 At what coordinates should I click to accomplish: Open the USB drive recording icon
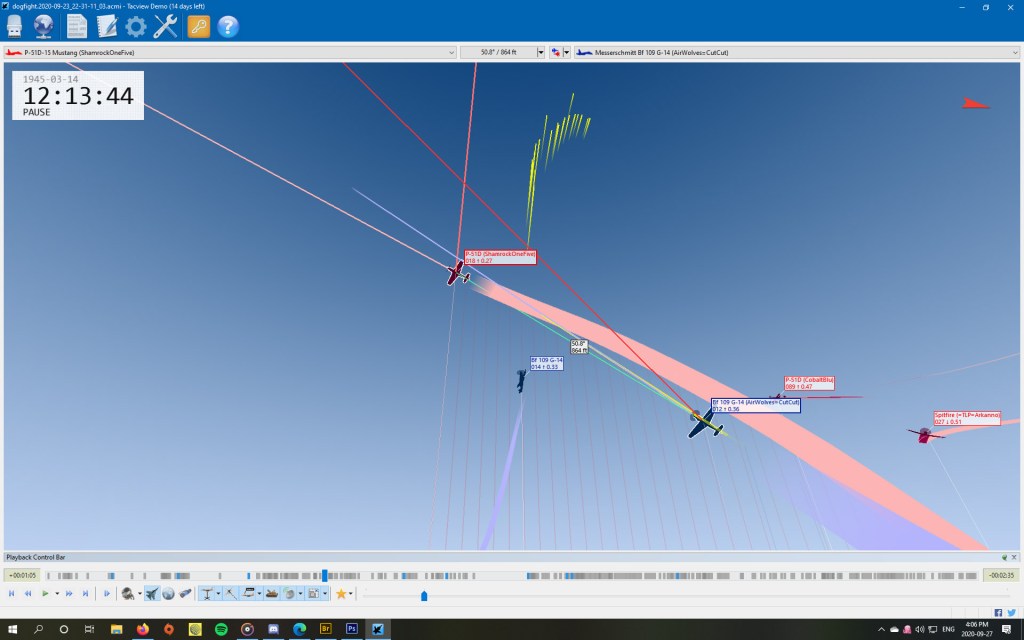(16, 27)
